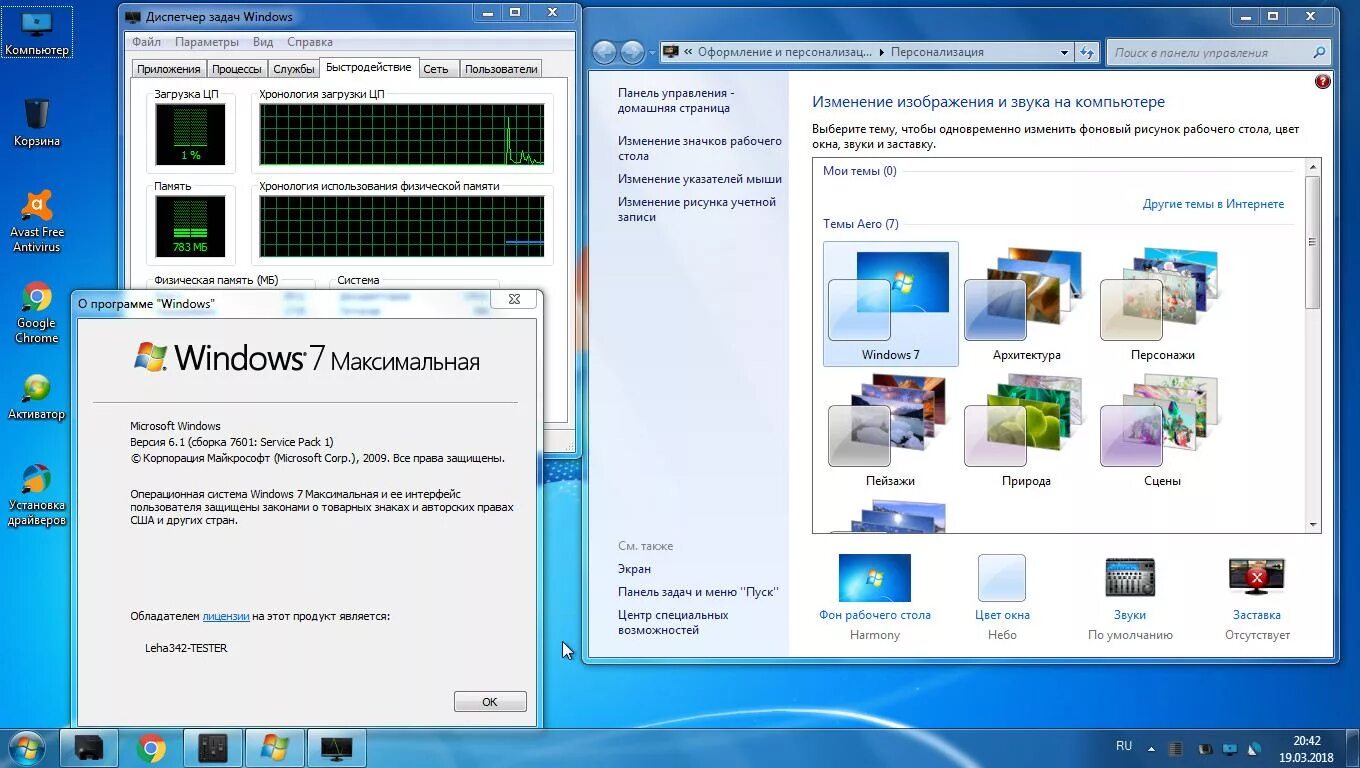Screen dimensions: 1360x768
Task: Click the black folder taskbar button
Action: (x=90, y=747)
